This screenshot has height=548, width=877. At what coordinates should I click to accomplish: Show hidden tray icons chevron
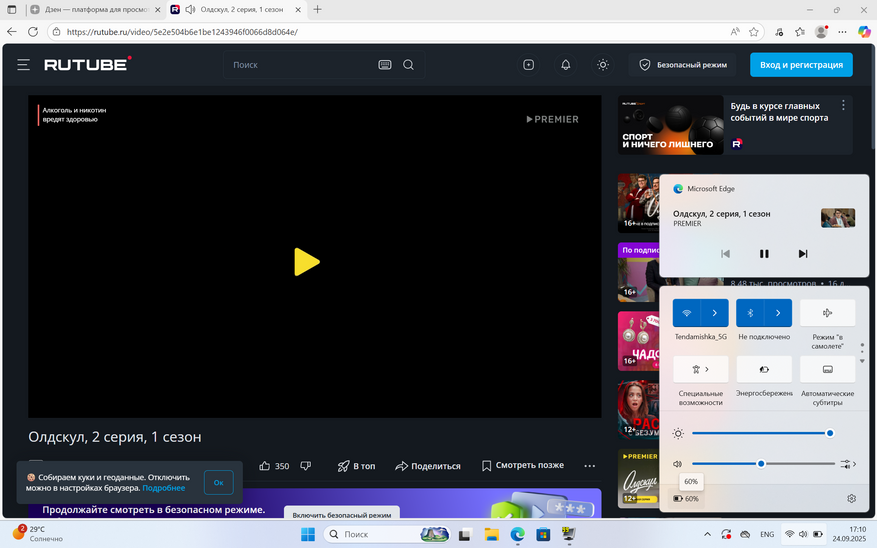(x=707, y=534)
